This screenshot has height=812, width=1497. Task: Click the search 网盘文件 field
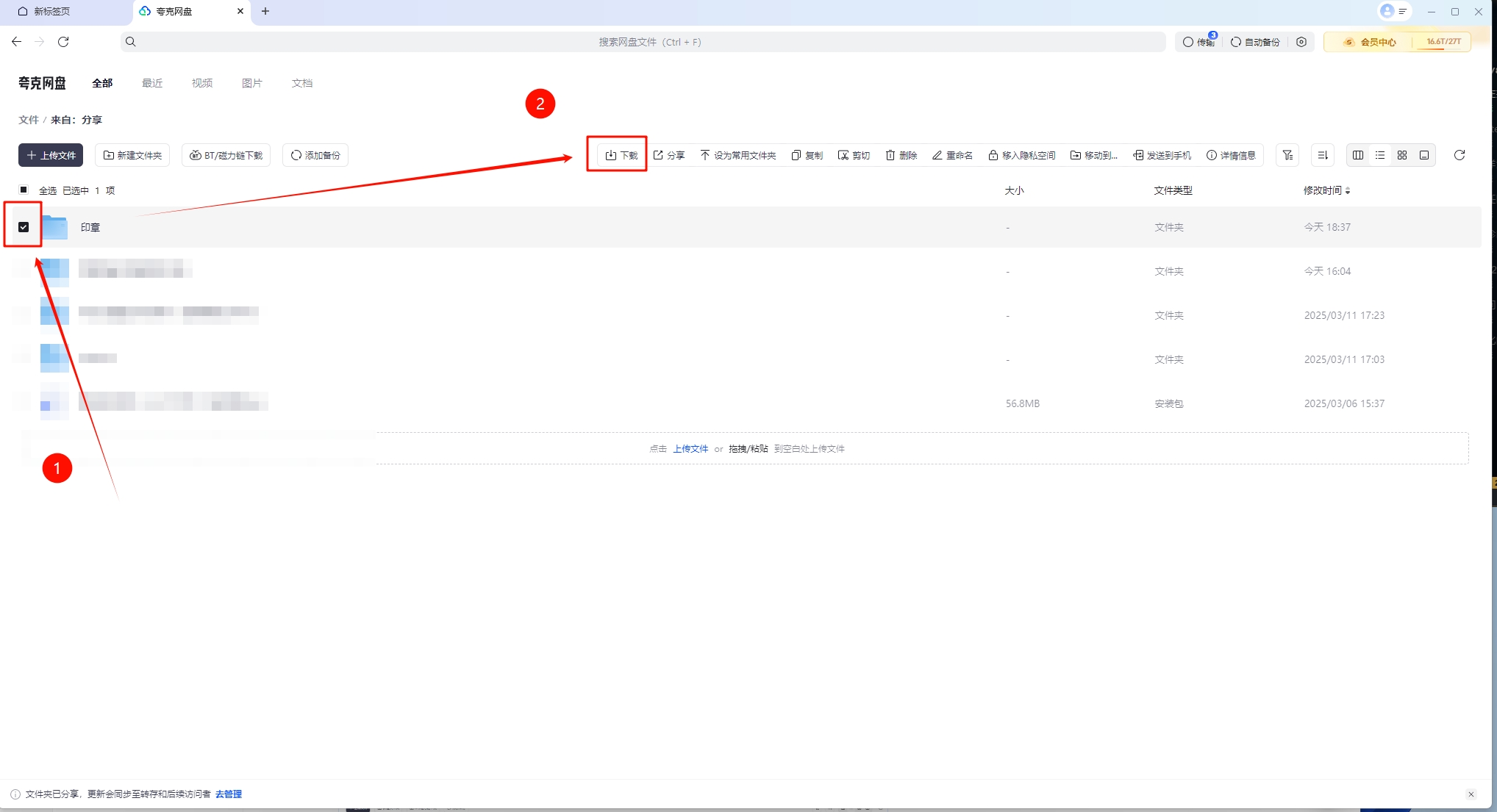649,42
